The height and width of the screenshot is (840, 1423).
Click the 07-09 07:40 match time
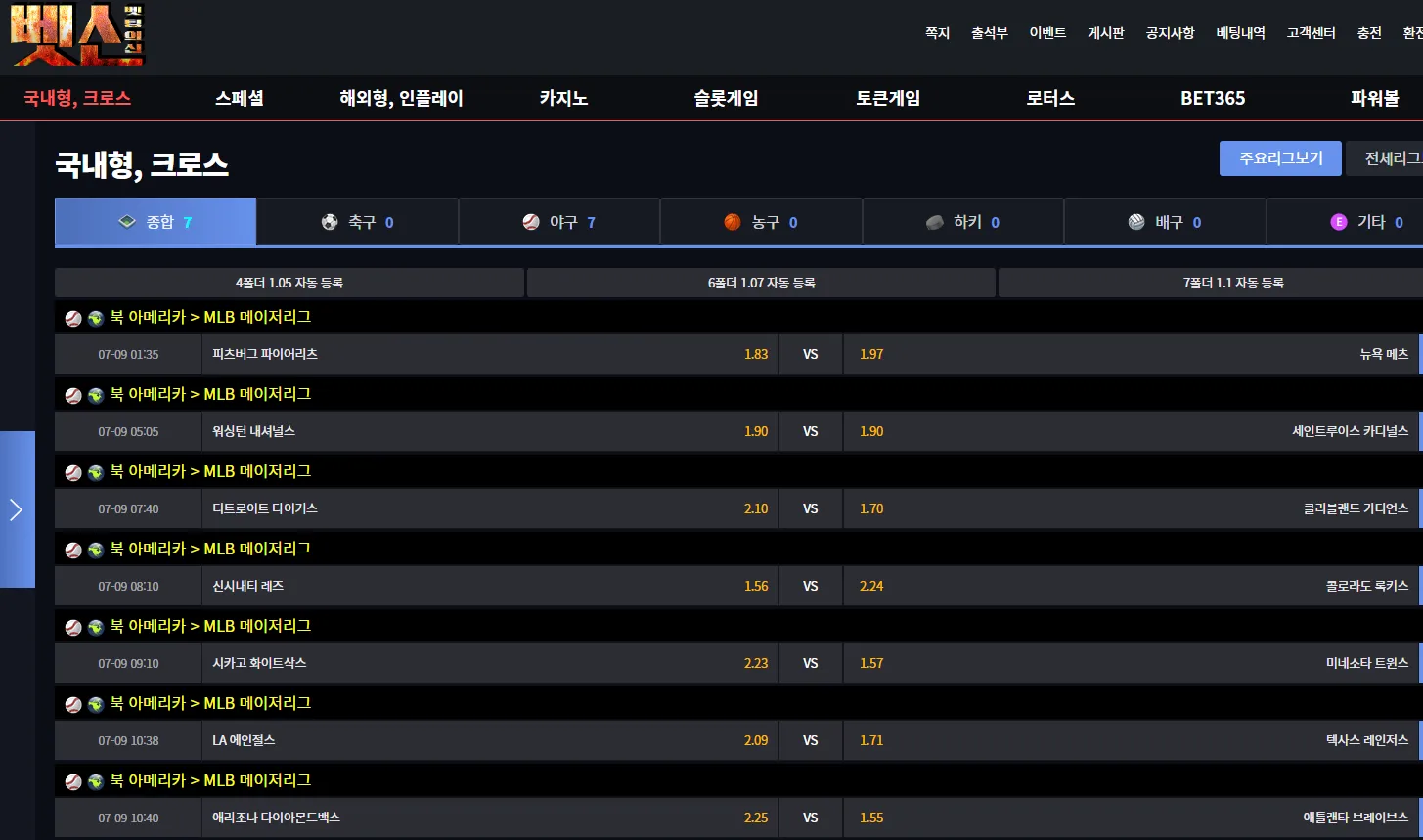point(128,508)
